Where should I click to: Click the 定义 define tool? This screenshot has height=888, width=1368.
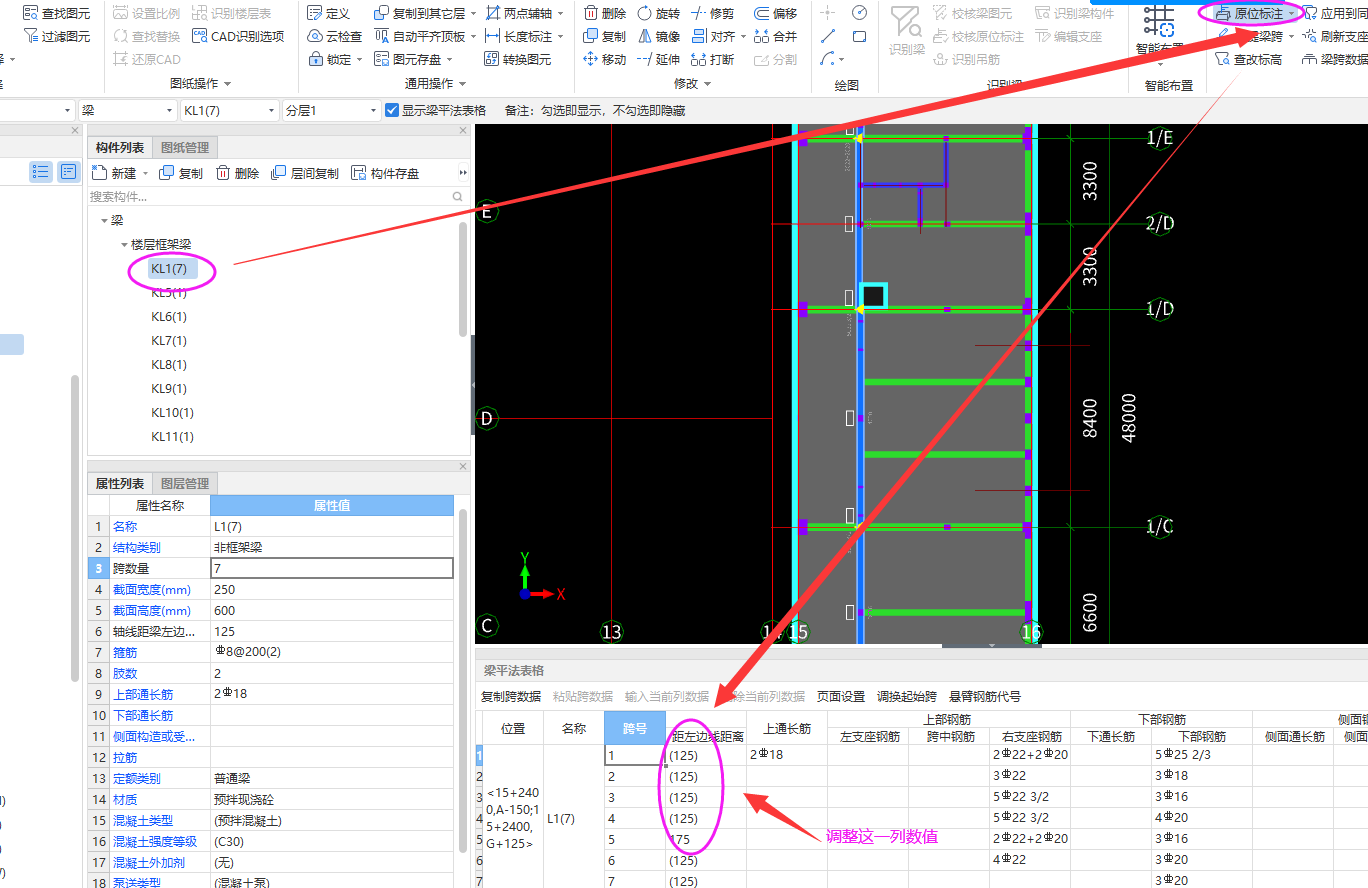pos(328,13)
